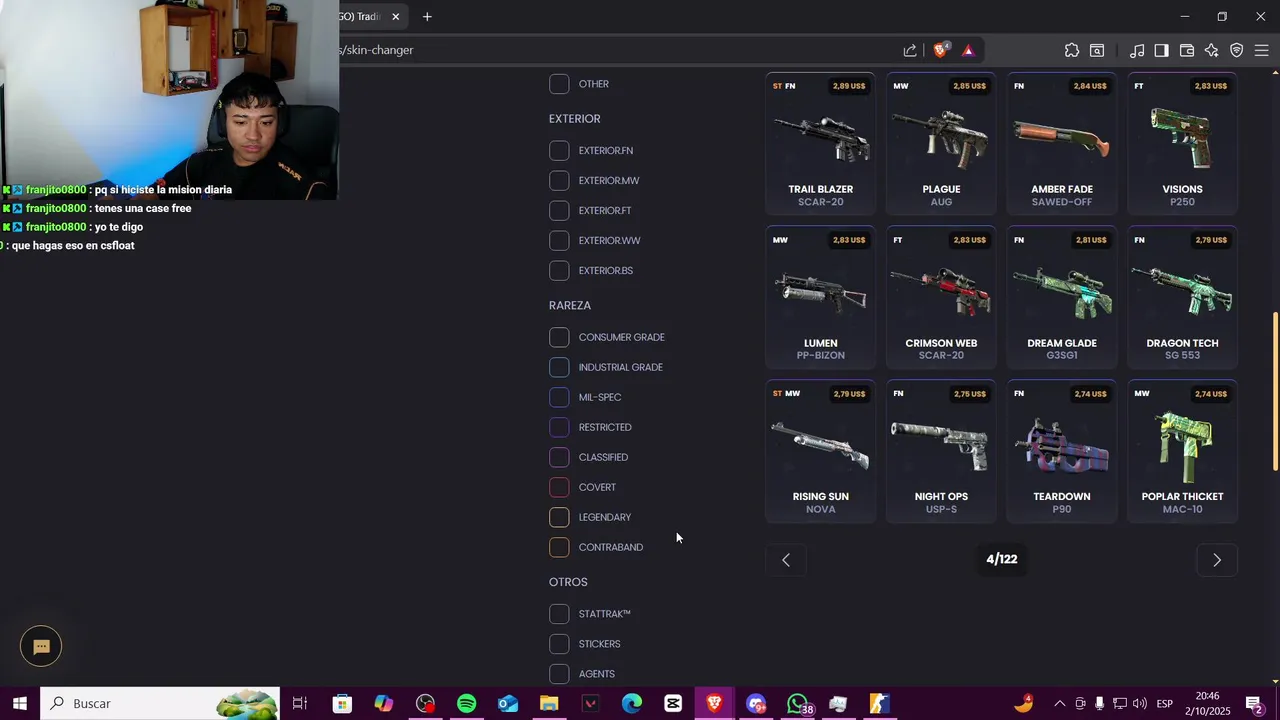This screenshot has height=720, width=1280.
Task: Select the Rising Sun Nova skin
Action: point(821,451)
